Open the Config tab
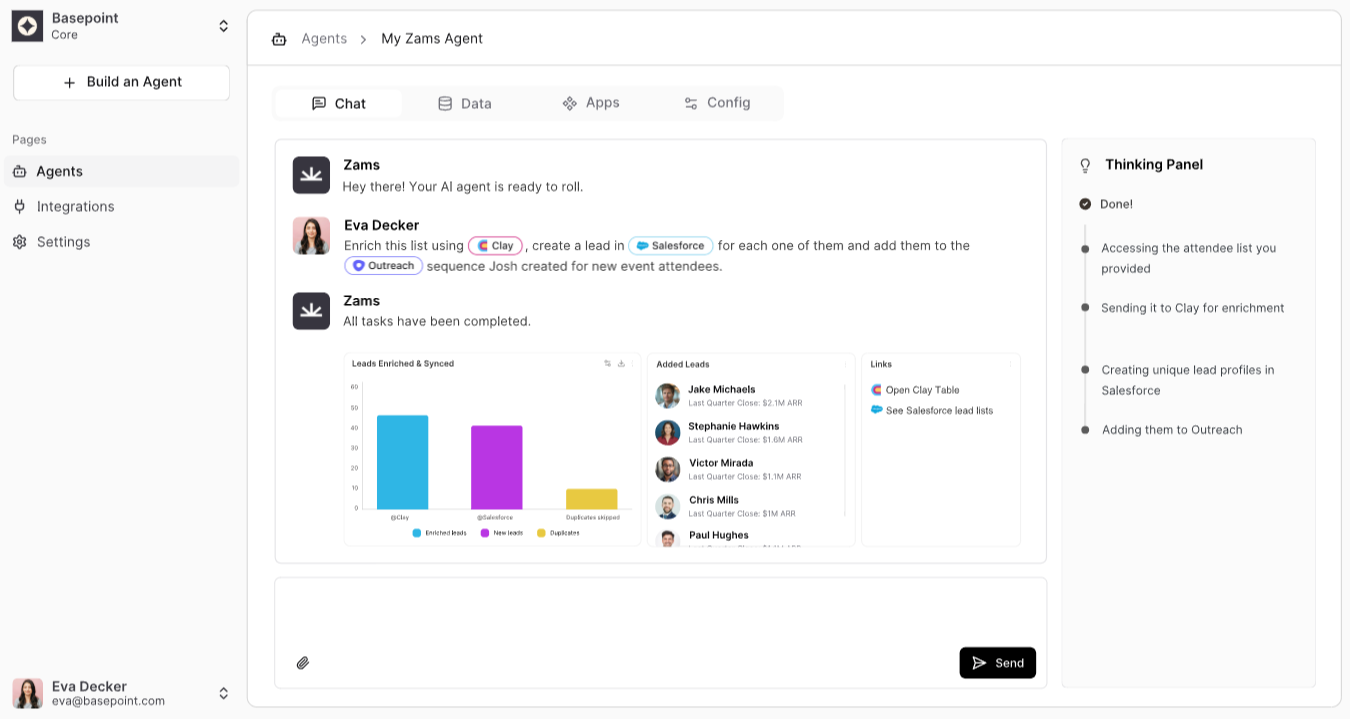The height and width of the screenshot is (719, 1350). [x=717, y=103]
